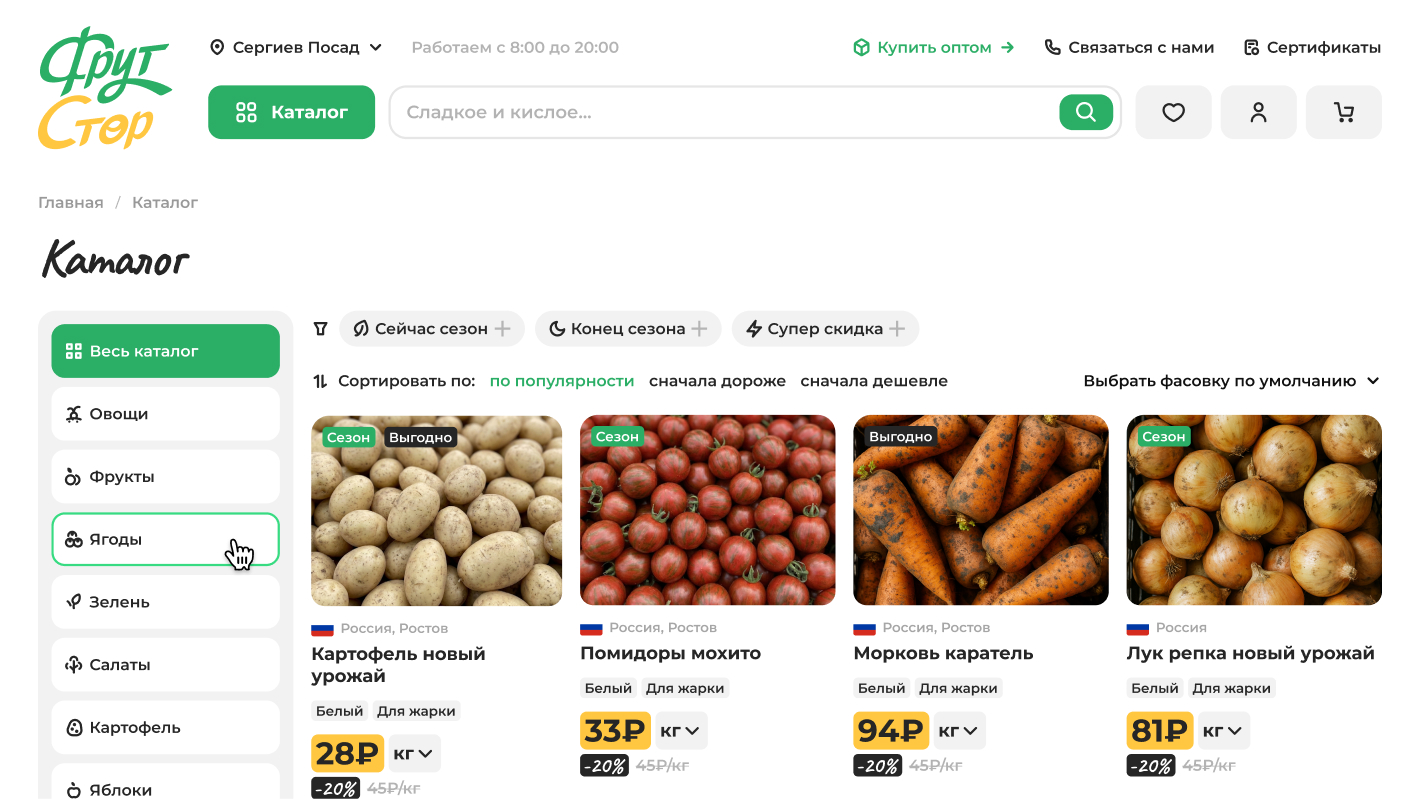Toggle the Сейчас сезон filter chip

431,329
